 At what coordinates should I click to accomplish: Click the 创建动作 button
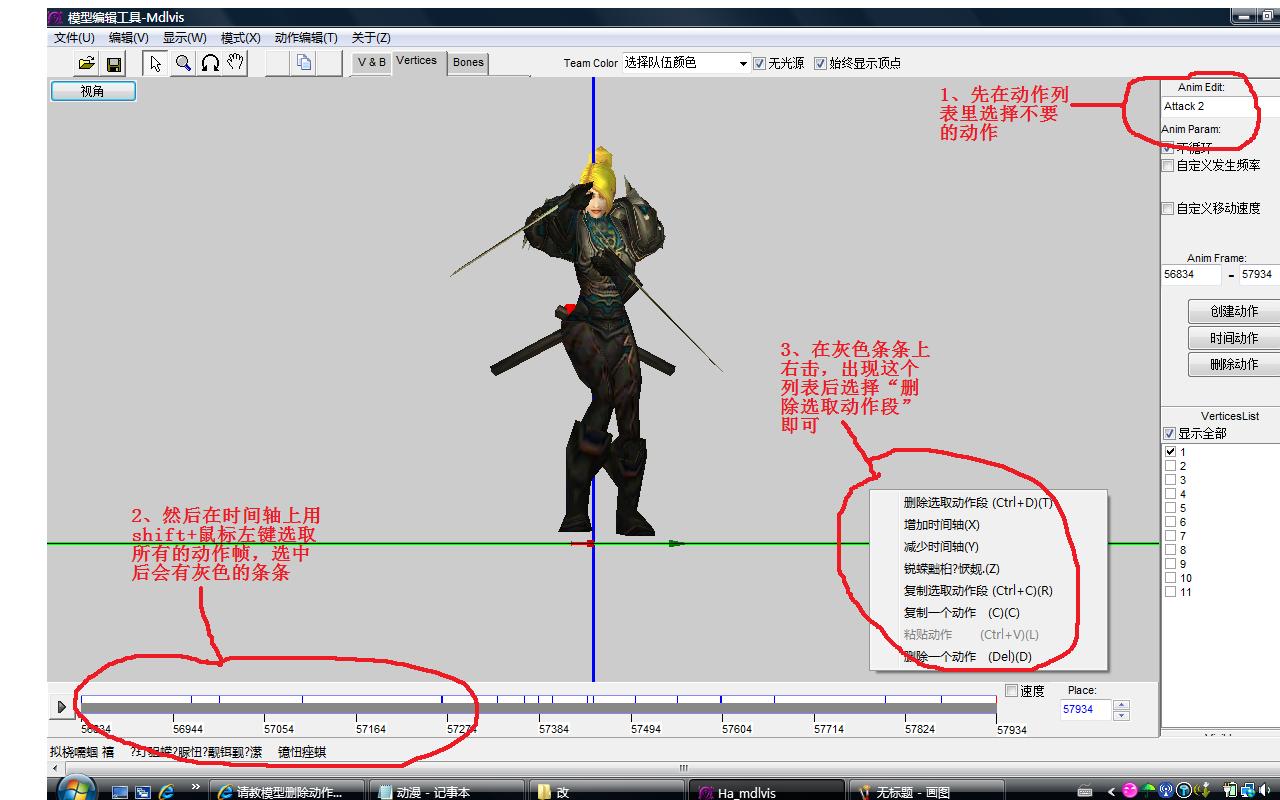[x=1234, y=312]
